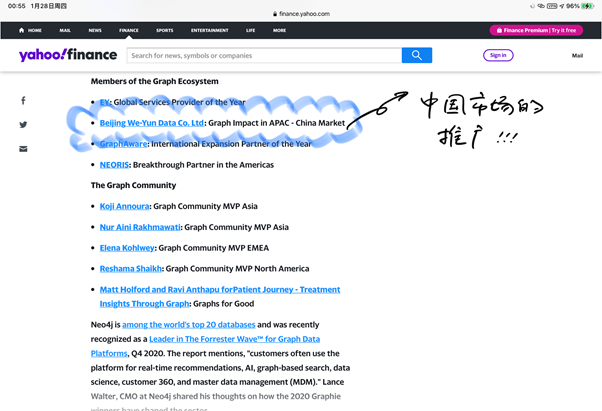The width and height of the screenshot is (602, 411).
Task: Click the Yahoo Finance logo
Action: click(68, 55)
